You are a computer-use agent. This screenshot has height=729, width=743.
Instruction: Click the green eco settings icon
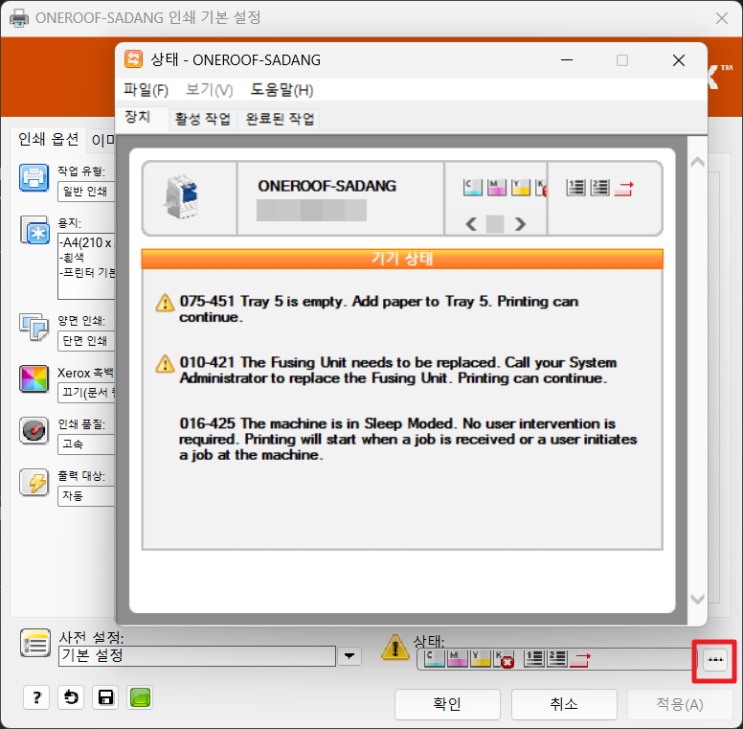pos(140,697)
